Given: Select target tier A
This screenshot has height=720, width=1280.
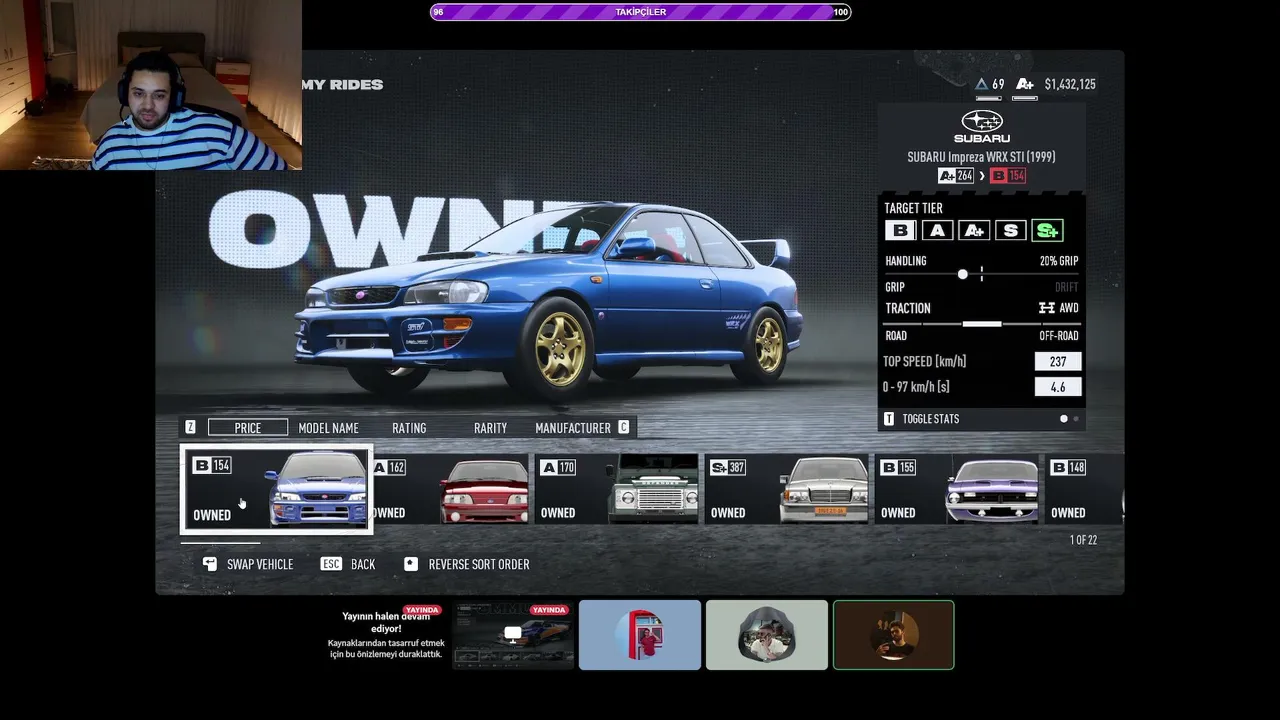Looking at the screenshot, I should pos(937,231).
